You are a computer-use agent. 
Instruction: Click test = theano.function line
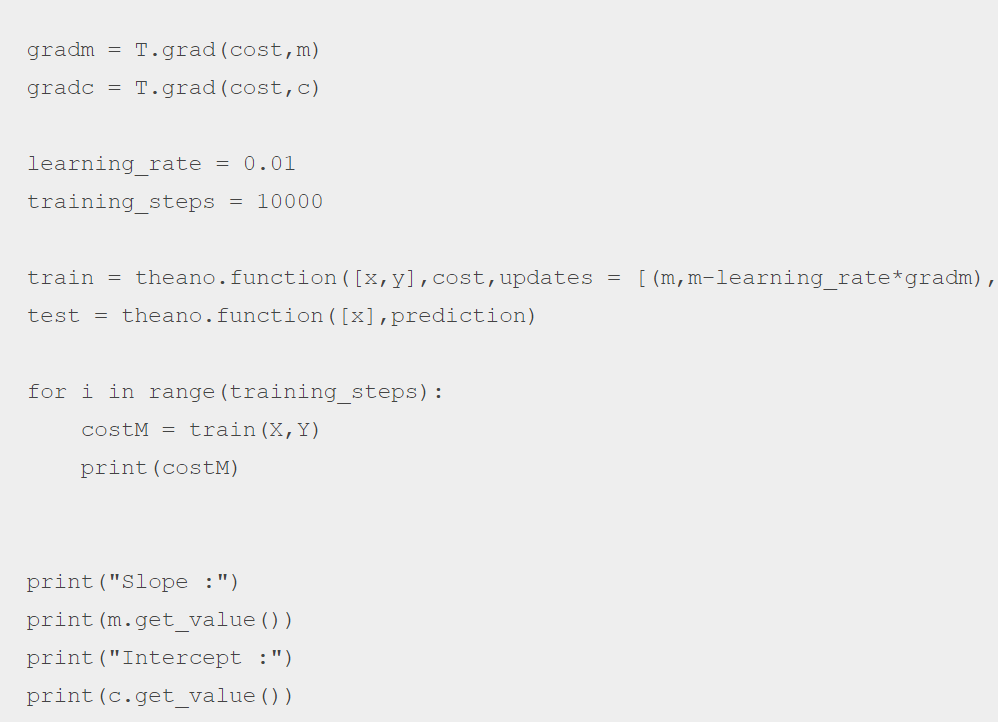(281, 316)
